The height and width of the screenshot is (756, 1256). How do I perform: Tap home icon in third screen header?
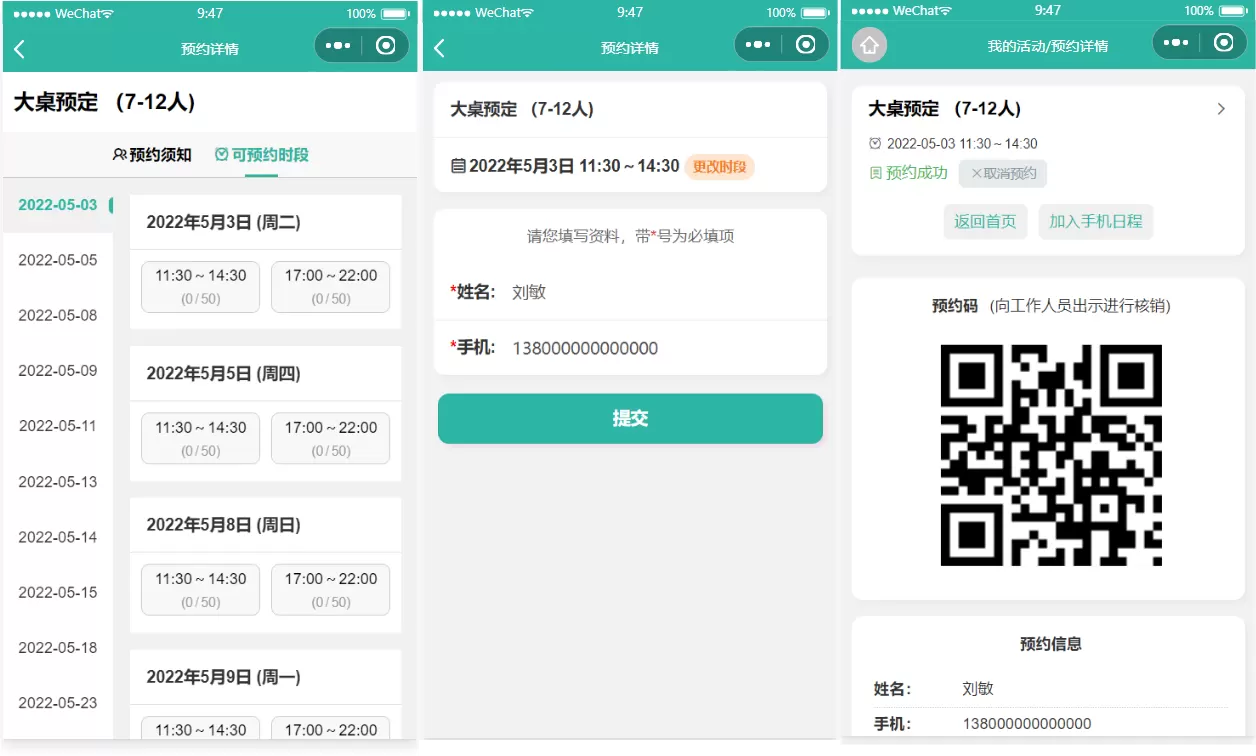[x=869, y=45]
